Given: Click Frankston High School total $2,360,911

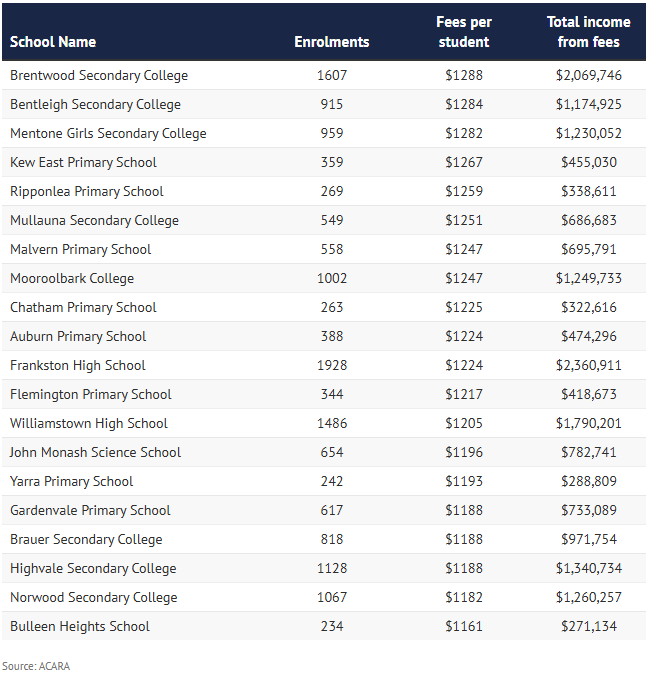Looking at the screenshot, I should 589,365.
